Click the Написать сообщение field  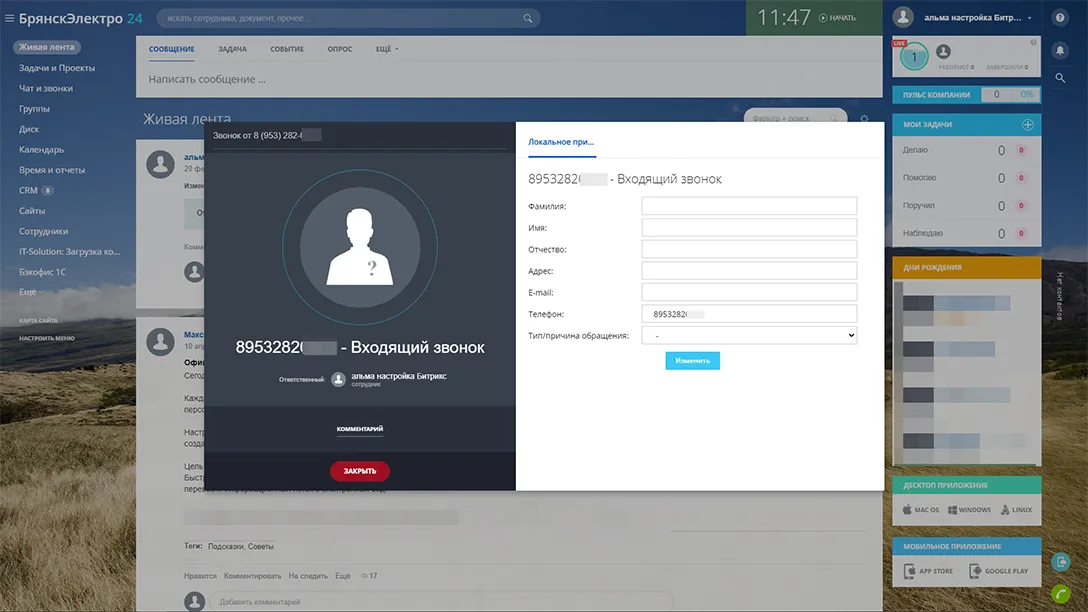click(x=509, y=79)
